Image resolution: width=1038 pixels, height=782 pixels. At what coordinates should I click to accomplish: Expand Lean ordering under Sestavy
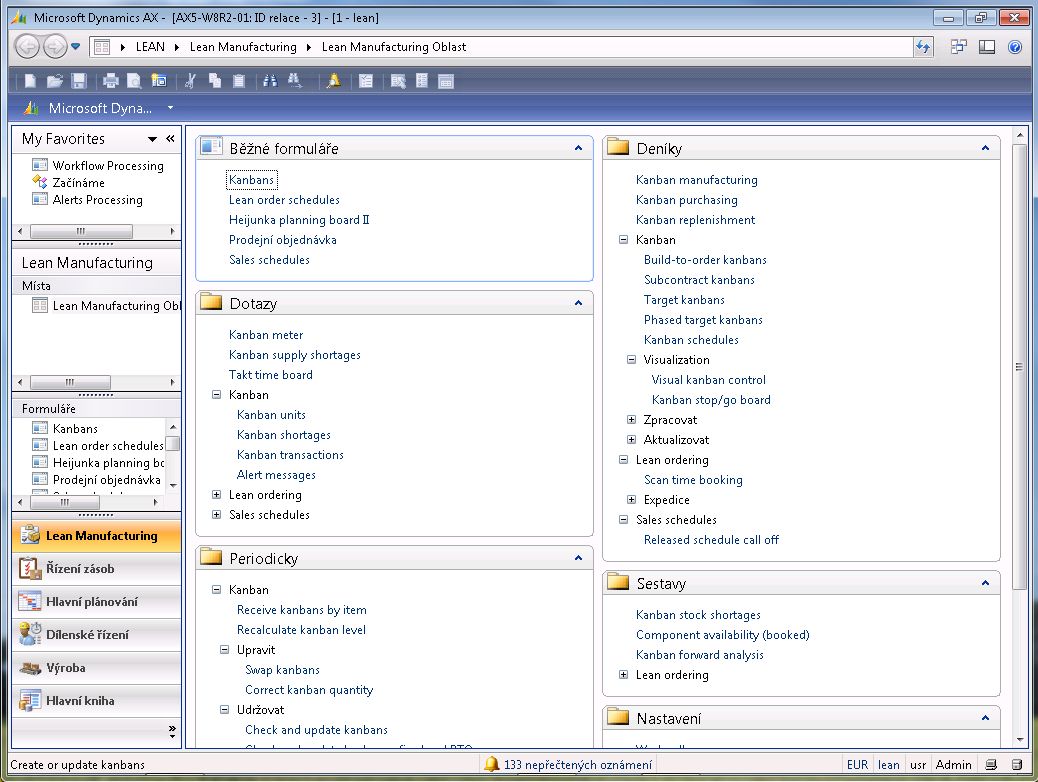tap(623, 675)
